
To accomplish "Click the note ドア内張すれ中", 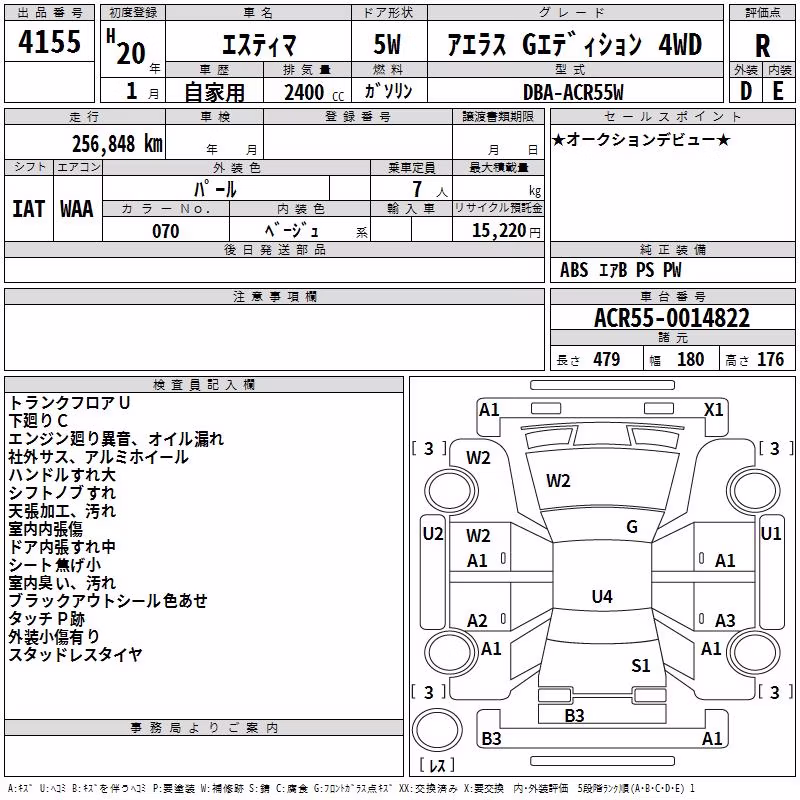I will (62, 546).
